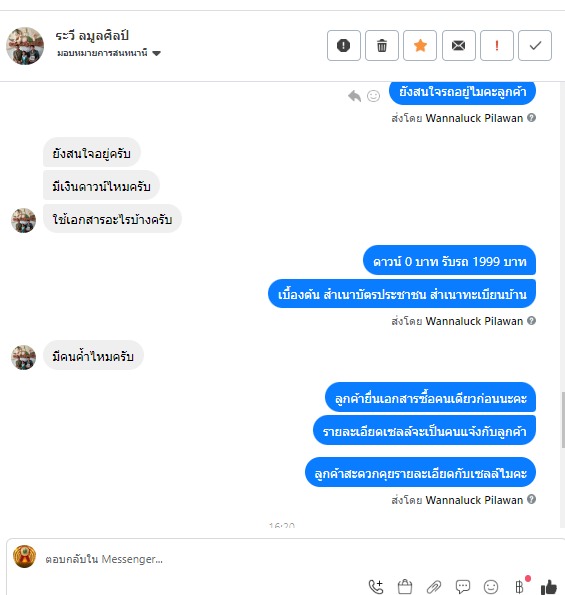Open the shopping bag icon

405,587
